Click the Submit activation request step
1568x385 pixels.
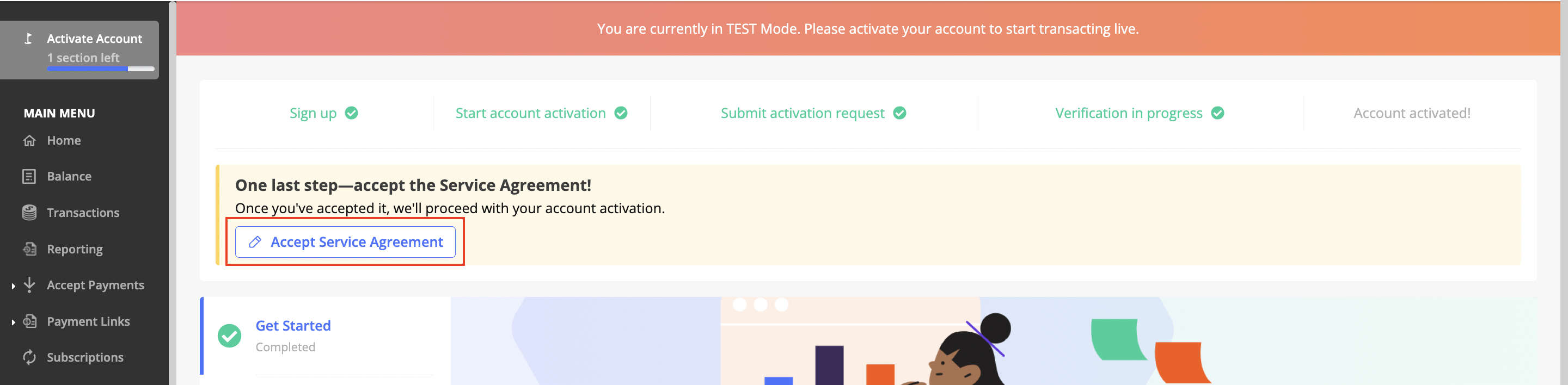click(x=803, y=113)
